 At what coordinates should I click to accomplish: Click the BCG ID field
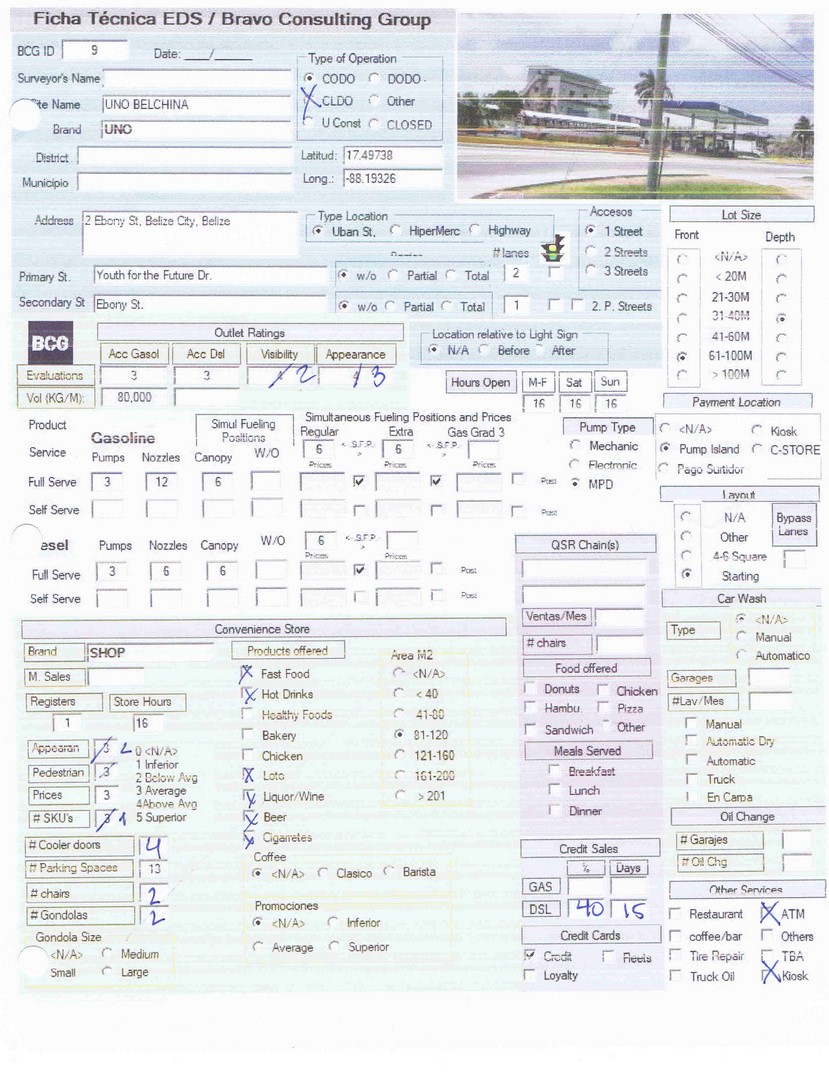94,50
